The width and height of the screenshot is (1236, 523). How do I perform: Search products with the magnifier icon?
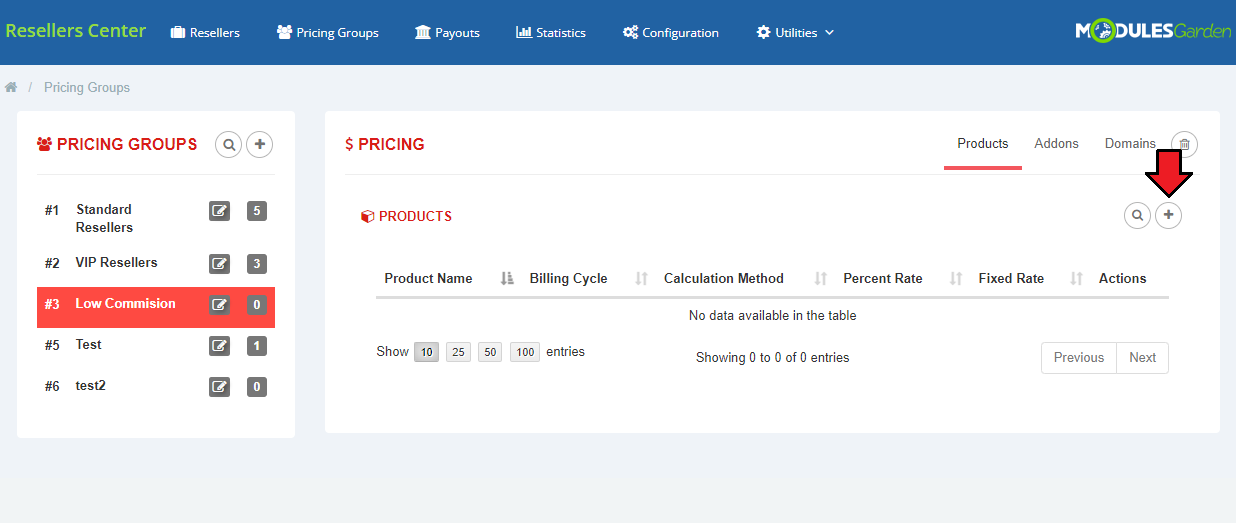(x=1137, y=215)
